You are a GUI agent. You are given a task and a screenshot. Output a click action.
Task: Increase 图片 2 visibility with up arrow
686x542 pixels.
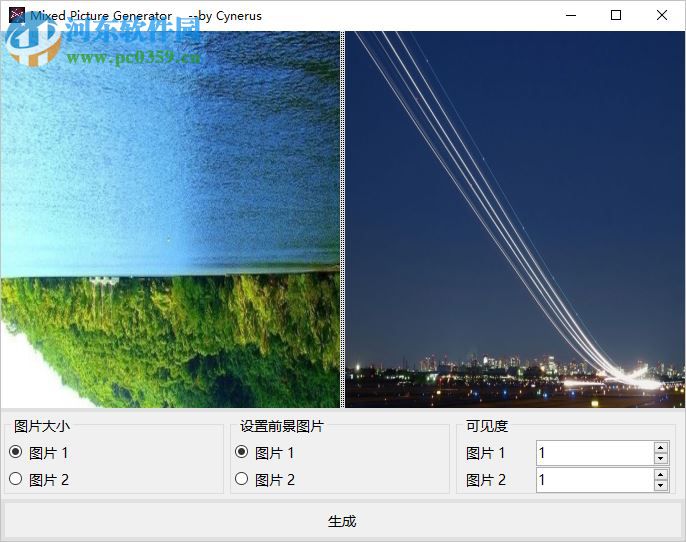click(661, 474)
